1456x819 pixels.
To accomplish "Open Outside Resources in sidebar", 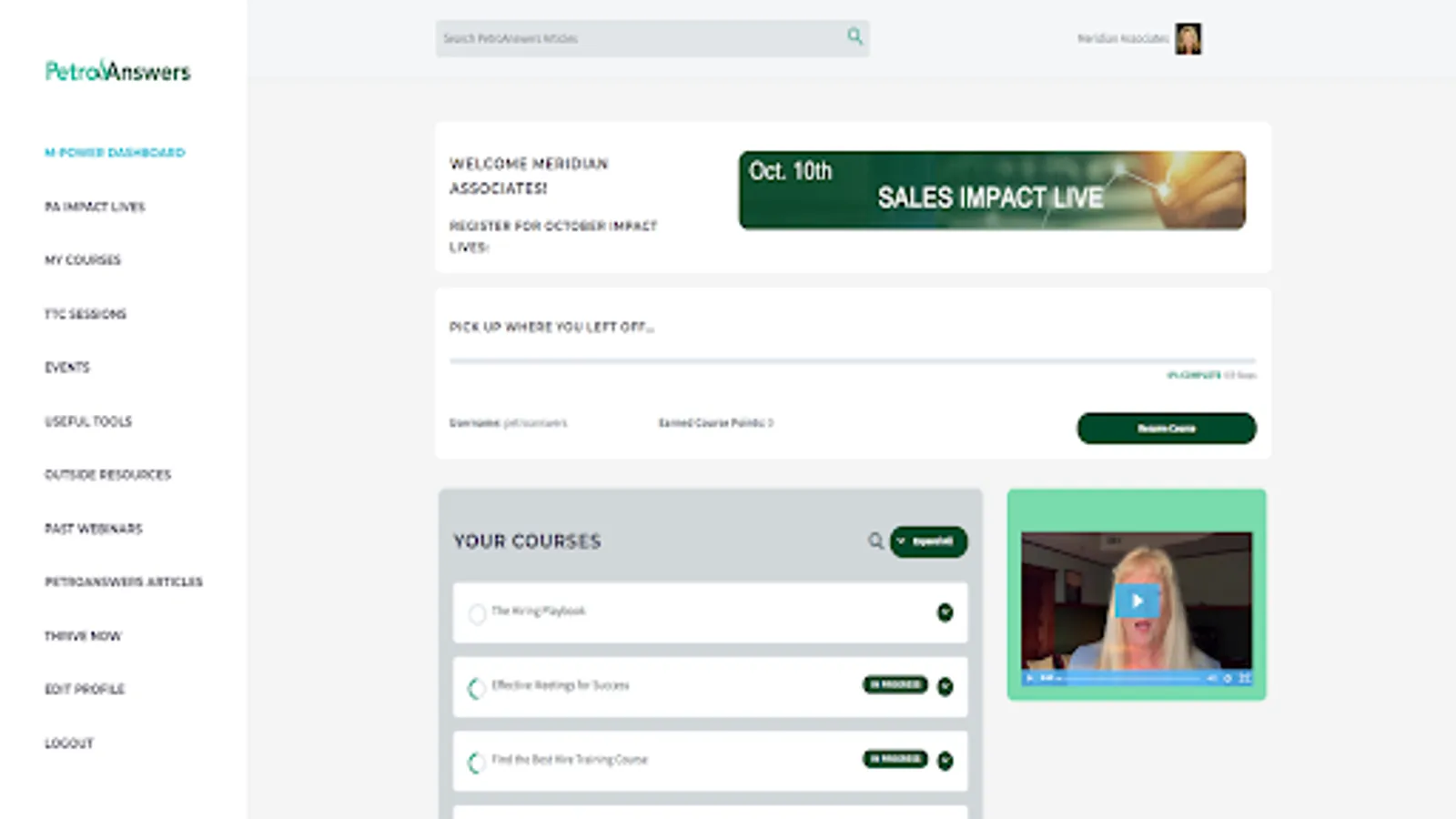I will click(x=107, y=475).
